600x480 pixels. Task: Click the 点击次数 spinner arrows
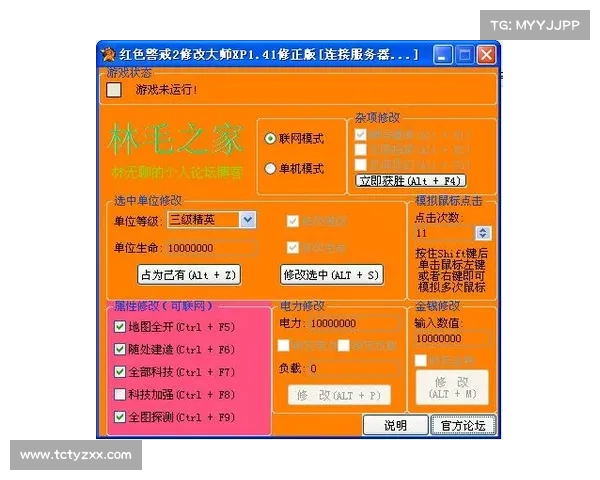click(483, 233)
